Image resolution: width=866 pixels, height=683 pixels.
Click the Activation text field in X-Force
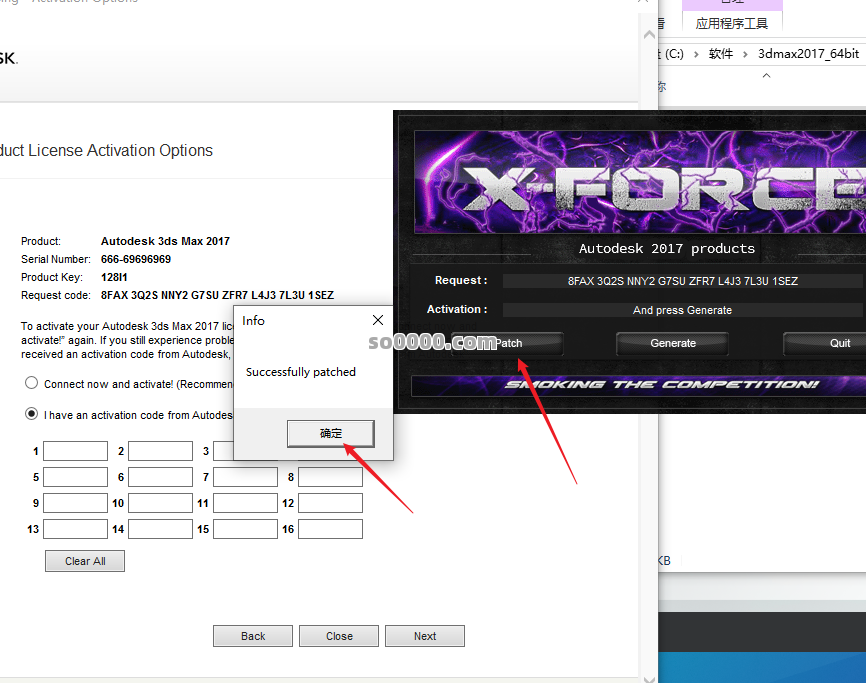coord(682,310)
